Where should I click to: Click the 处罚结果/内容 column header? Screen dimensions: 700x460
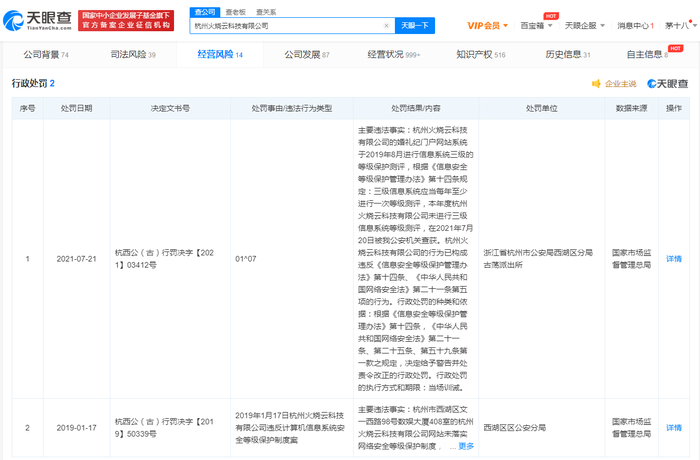[416, 108]
